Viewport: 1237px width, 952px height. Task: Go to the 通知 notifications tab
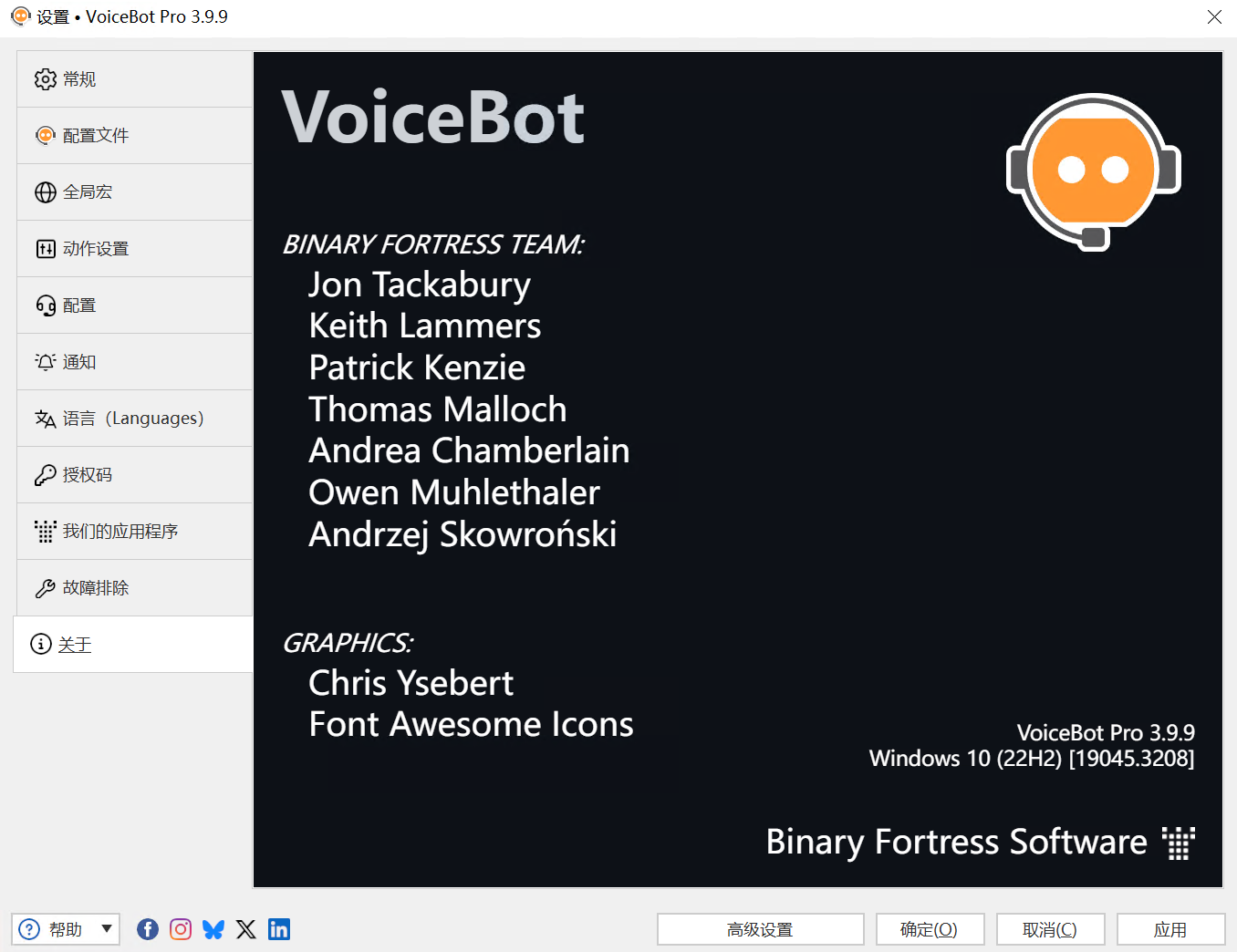click(135, 362)
